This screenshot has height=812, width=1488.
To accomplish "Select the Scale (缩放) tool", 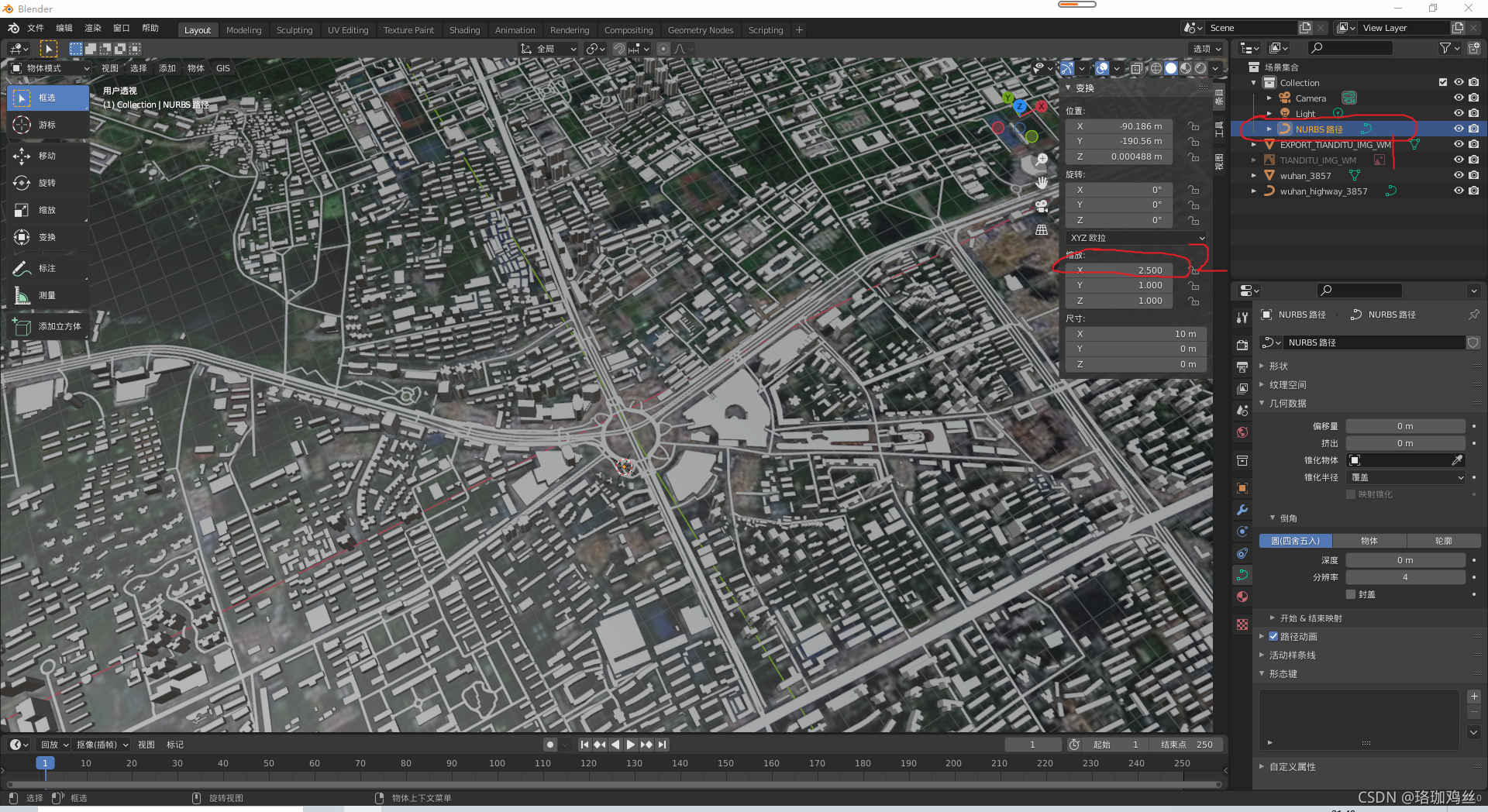I will tap(48, 210).
